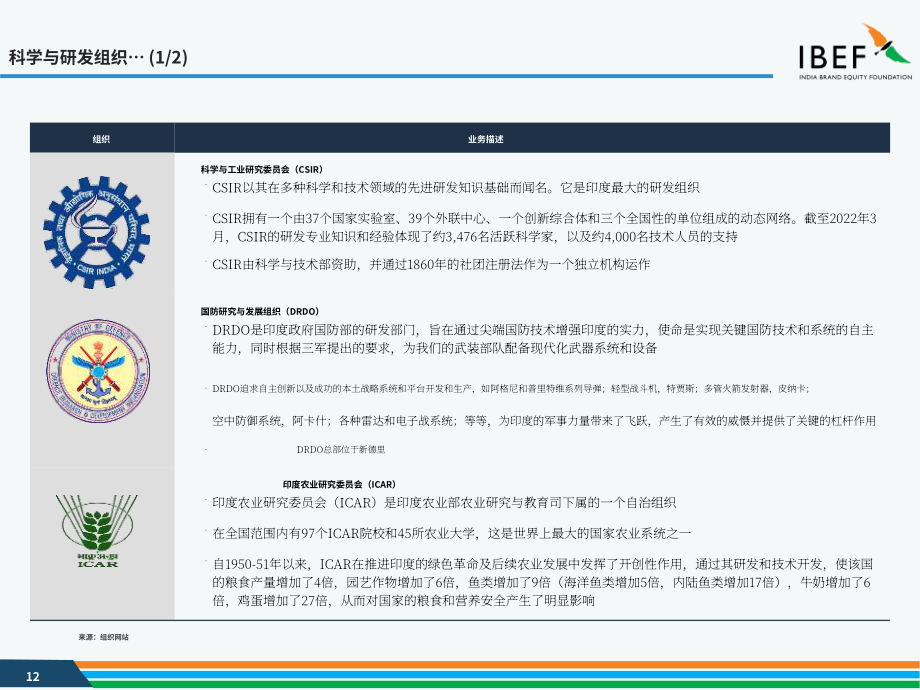The width and height of the screenshot is (920, 690).
Task: Click the IBEF logo at top right
Action: coord(855,52)
